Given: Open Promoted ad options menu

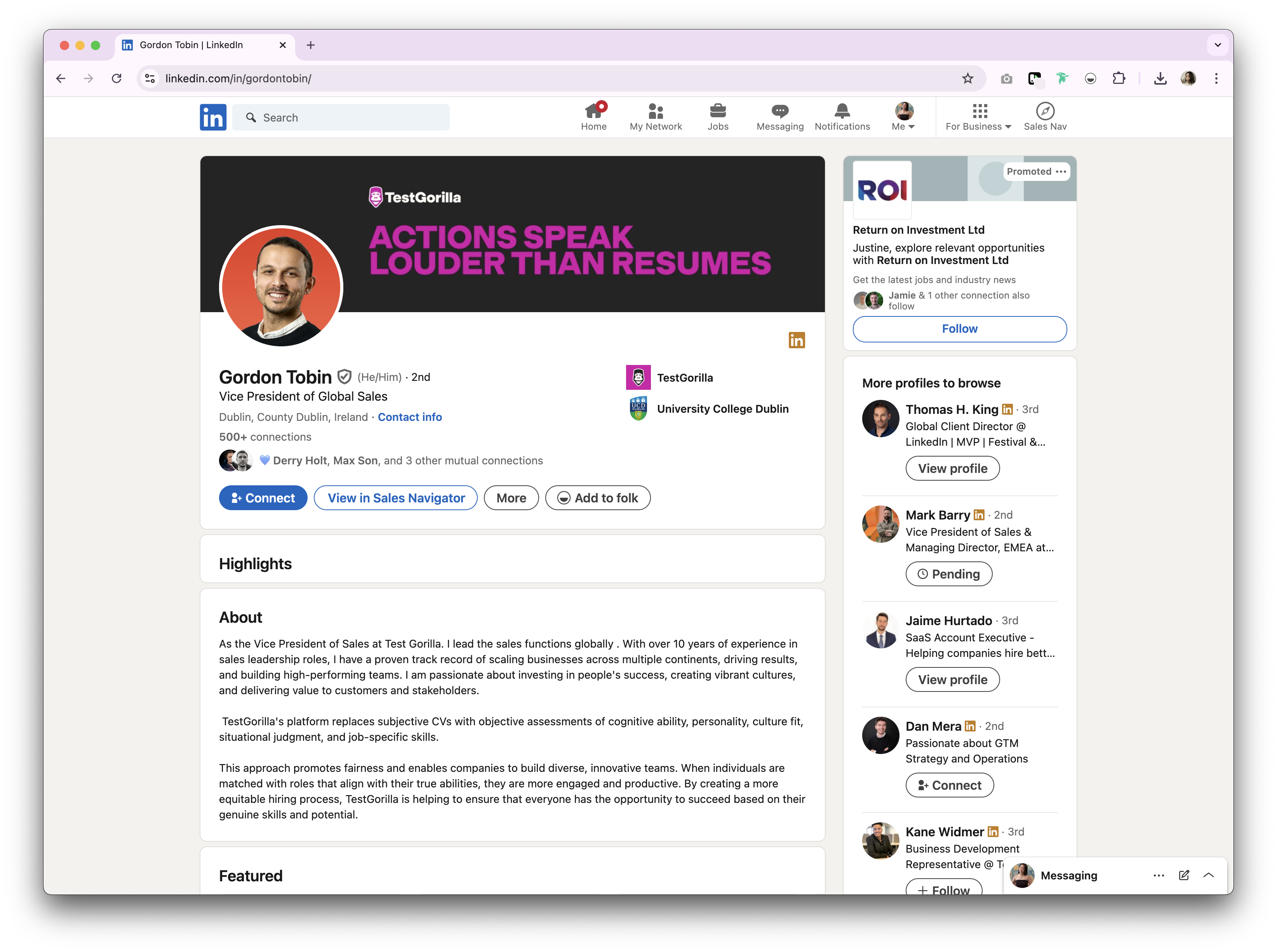Looking at the screenshot, I should pos(1061,172).
